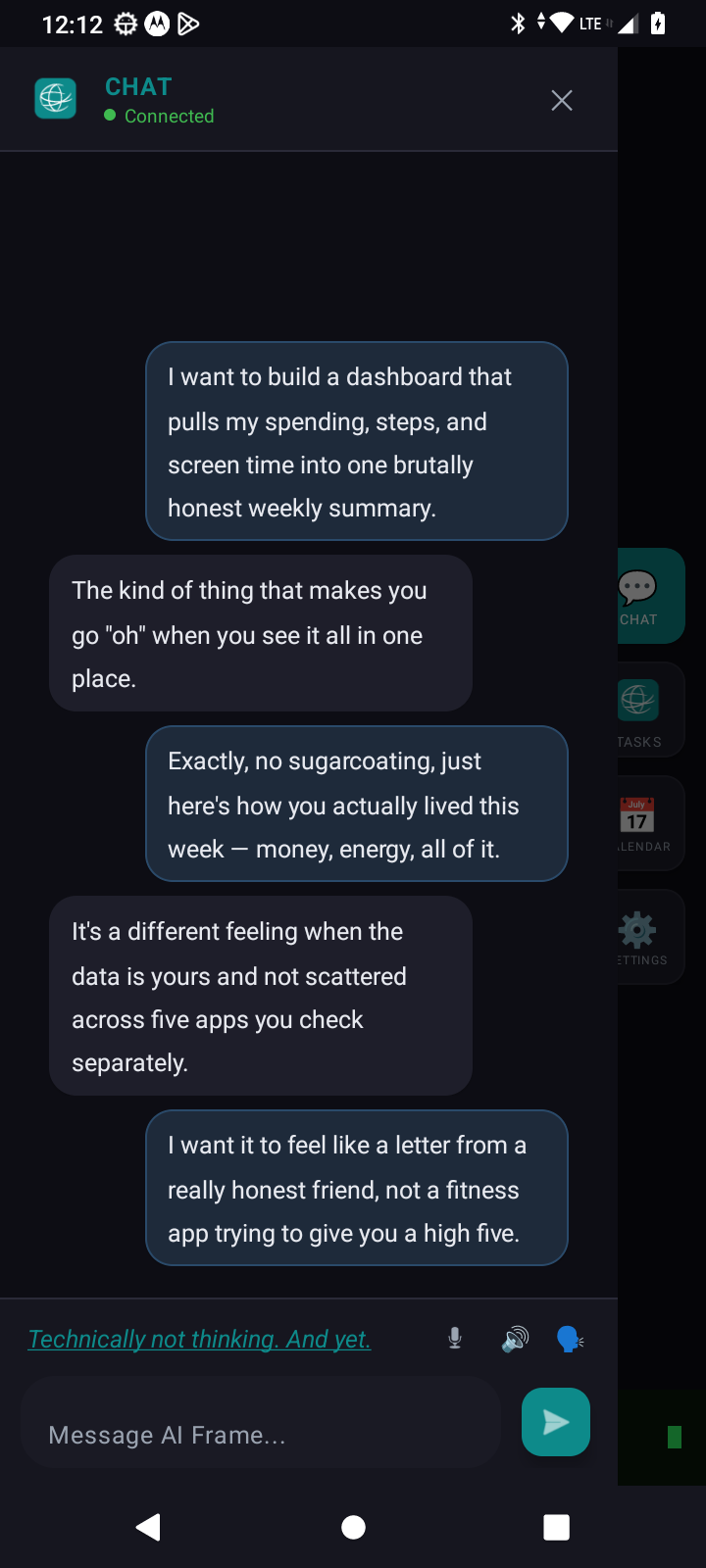The width and height of the screenshot is (706, 1568).
Task: Select the globe icon on the TASKS tile
Action: [637, 699]
